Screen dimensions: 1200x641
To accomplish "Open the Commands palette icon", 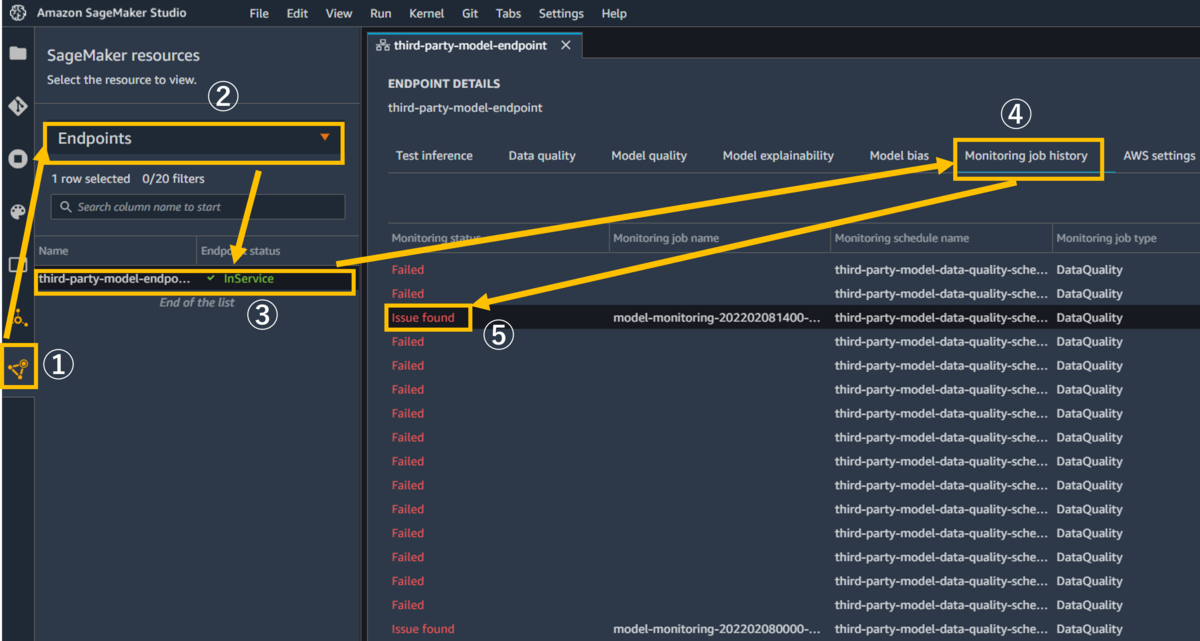I will (x=17, y=211).
